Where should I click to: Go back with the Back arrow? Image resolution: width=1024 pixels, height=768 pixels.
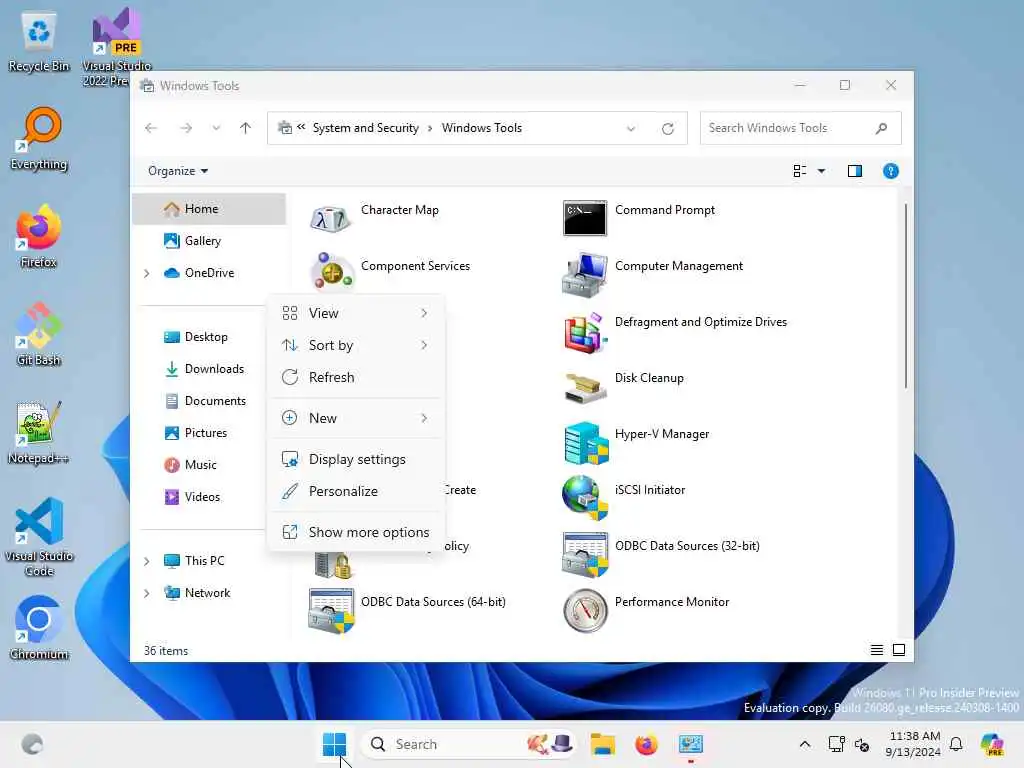pos(151,128)
